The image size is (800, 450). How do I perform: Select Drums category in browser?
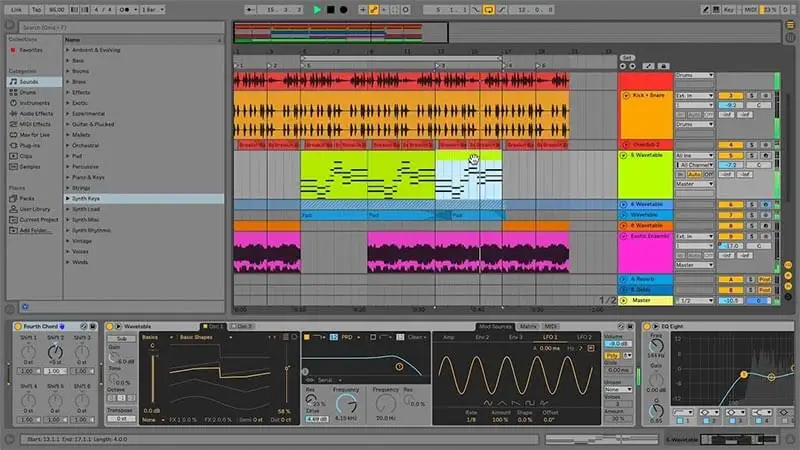pos(33,91)
